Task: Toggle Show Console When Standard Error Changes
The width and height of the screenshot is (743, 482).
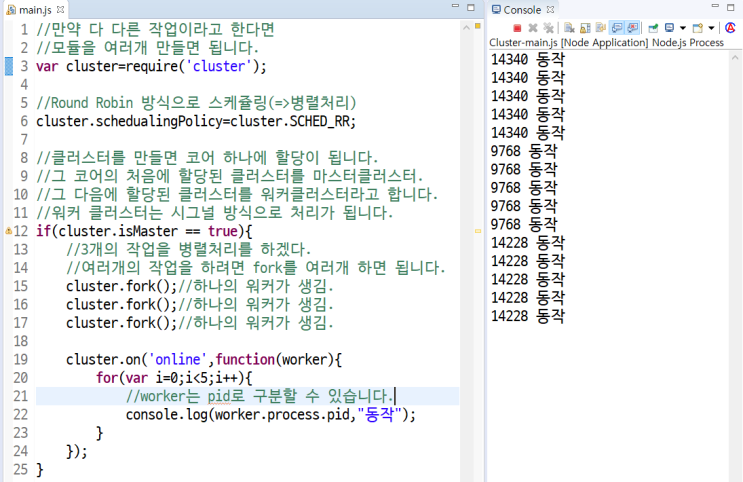Action: [x=633, y=28]
